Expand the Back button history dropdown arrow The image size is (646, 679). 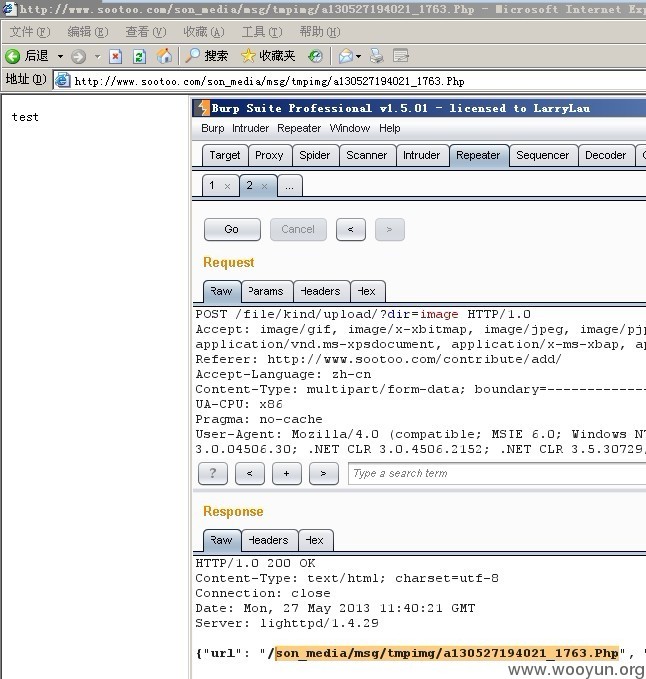pos(60,56)
